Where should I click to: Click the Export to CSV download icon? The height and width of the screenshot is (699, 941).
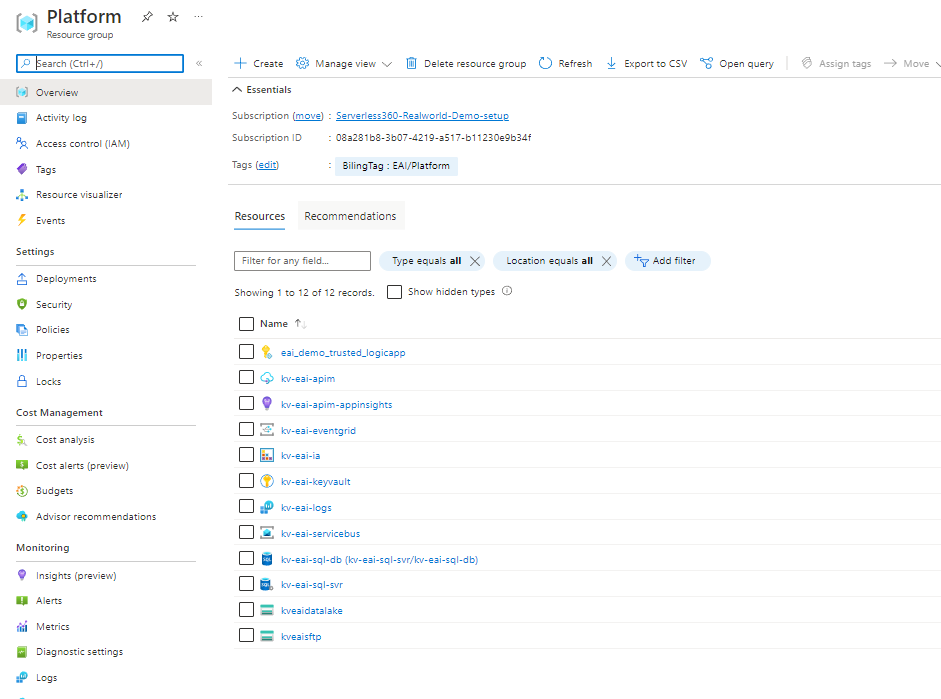611,63
